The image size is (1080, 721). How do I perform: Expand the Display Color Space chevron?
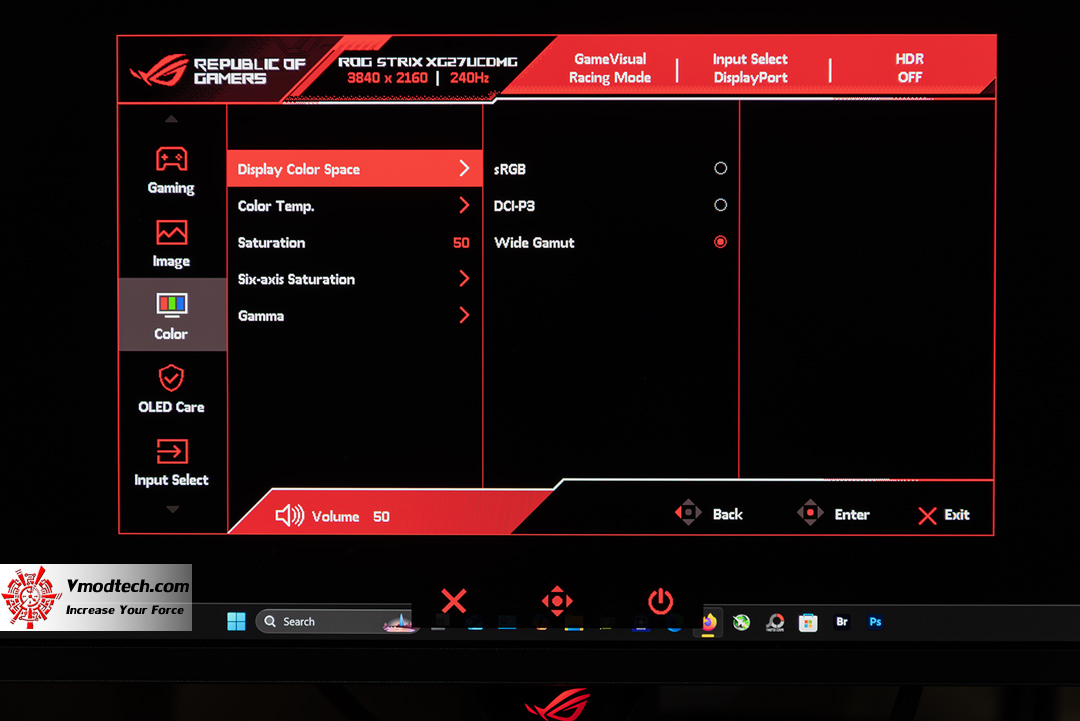click(464, 168)
